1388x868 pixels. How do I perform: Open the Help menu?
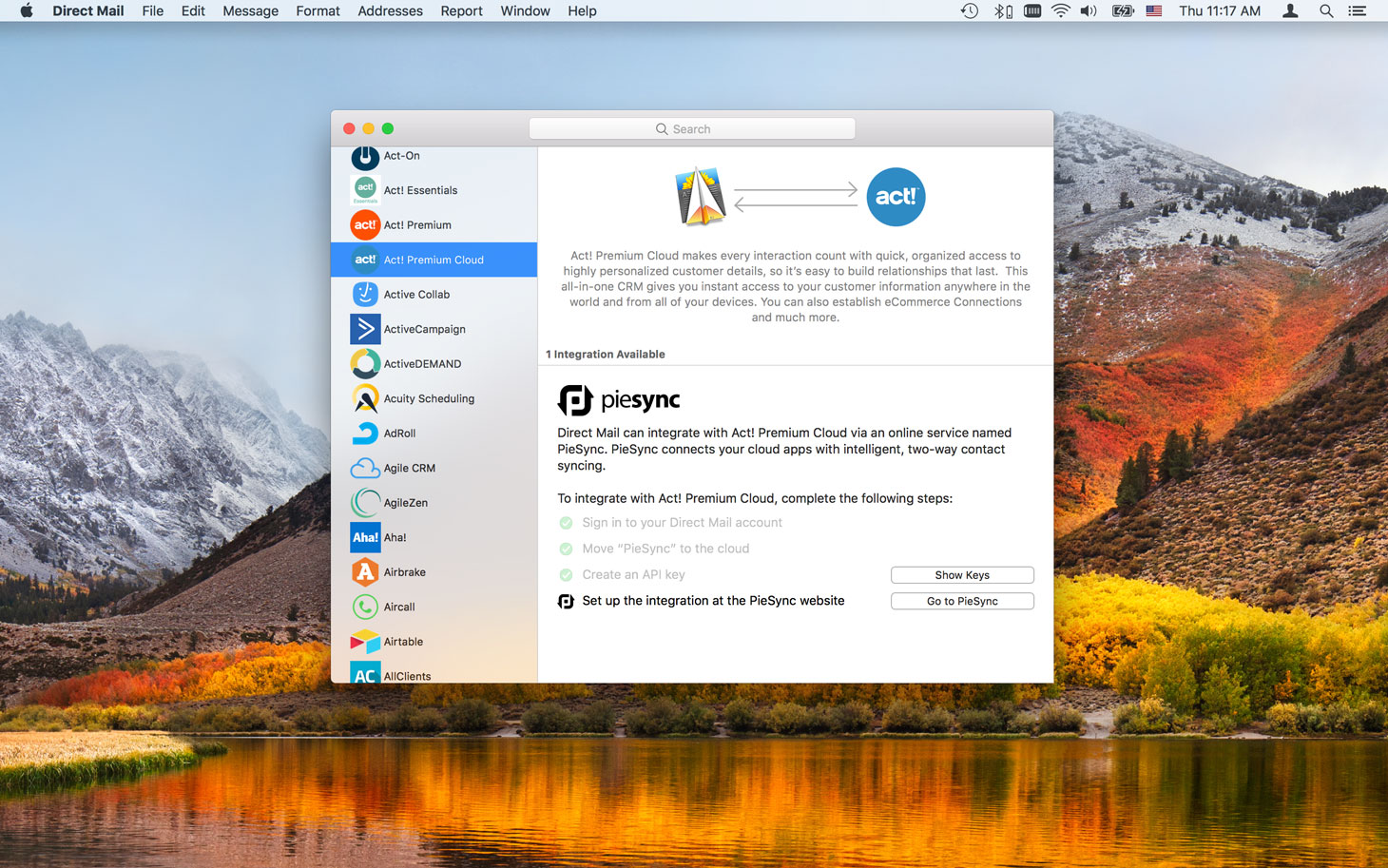point(582,11)
